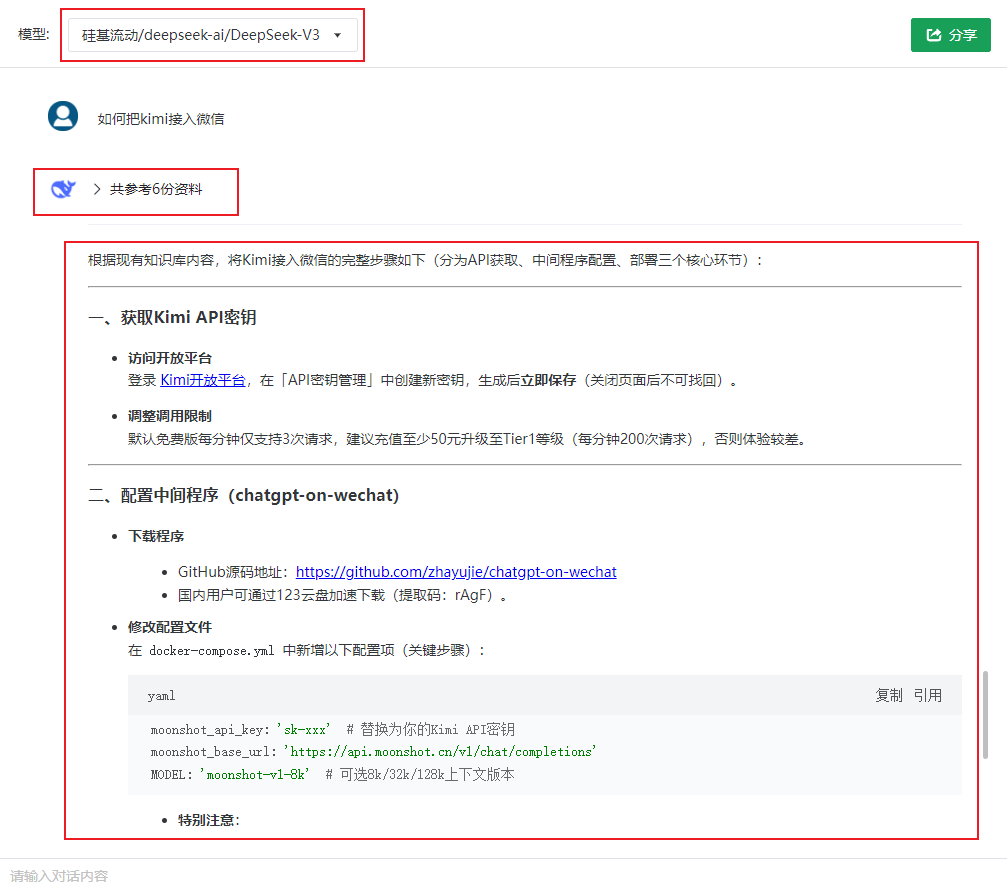
Task: Click the user question 如何把kimi接入微信
Action: coord(161,119)
